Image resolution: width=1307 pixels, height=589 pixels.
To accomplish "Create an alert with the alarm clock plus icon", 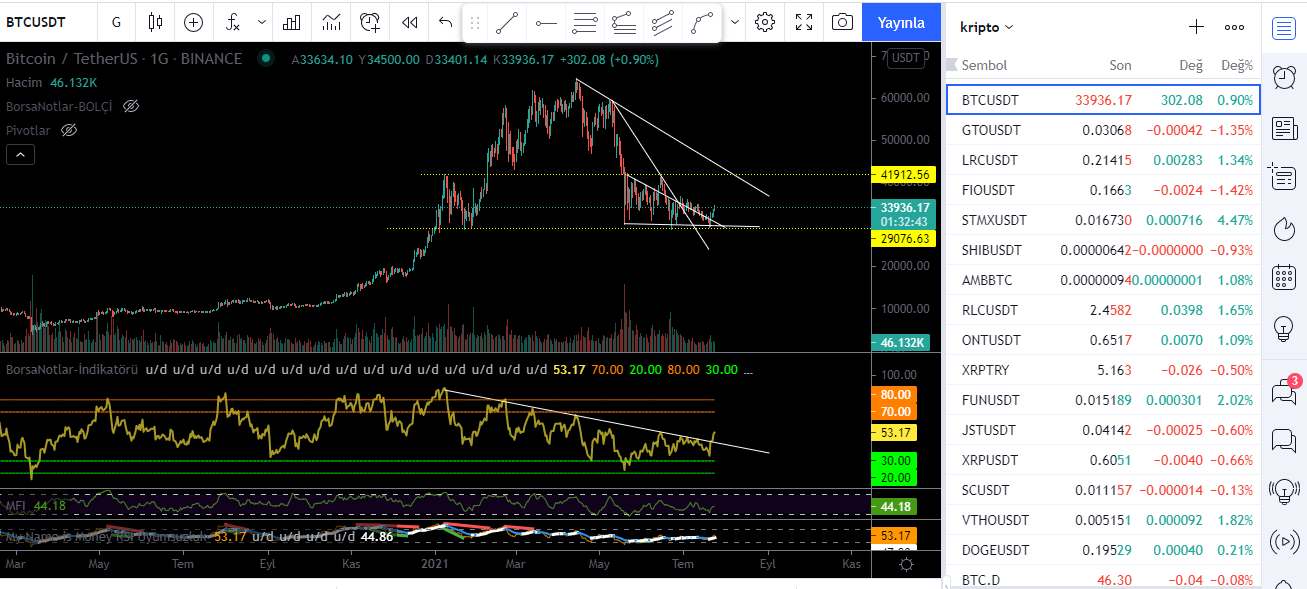I will coord(370,21).
